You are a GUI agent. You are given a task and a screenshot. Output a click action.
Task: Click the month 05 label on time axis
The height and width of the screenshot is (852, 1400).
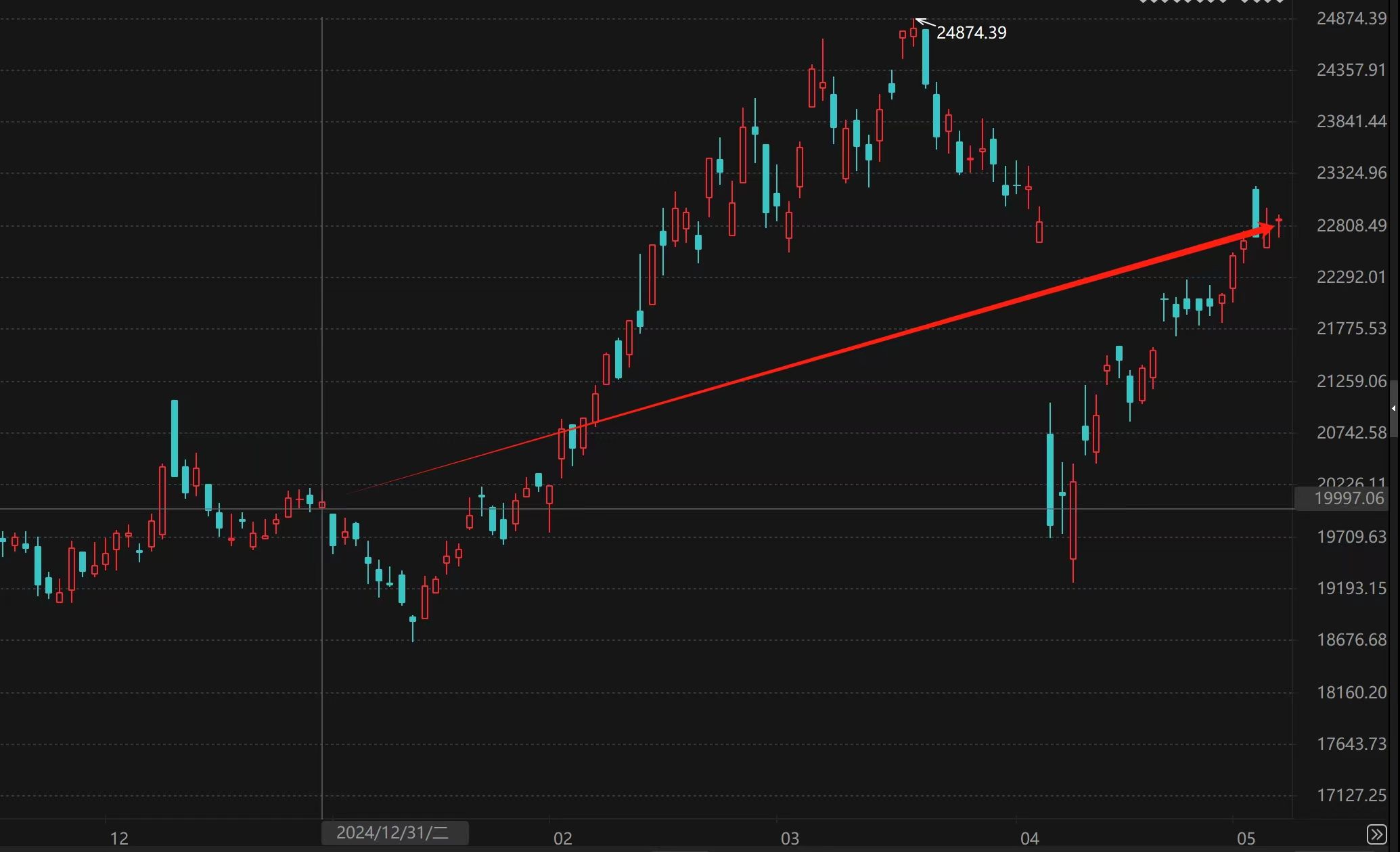tap(1246, 839)
